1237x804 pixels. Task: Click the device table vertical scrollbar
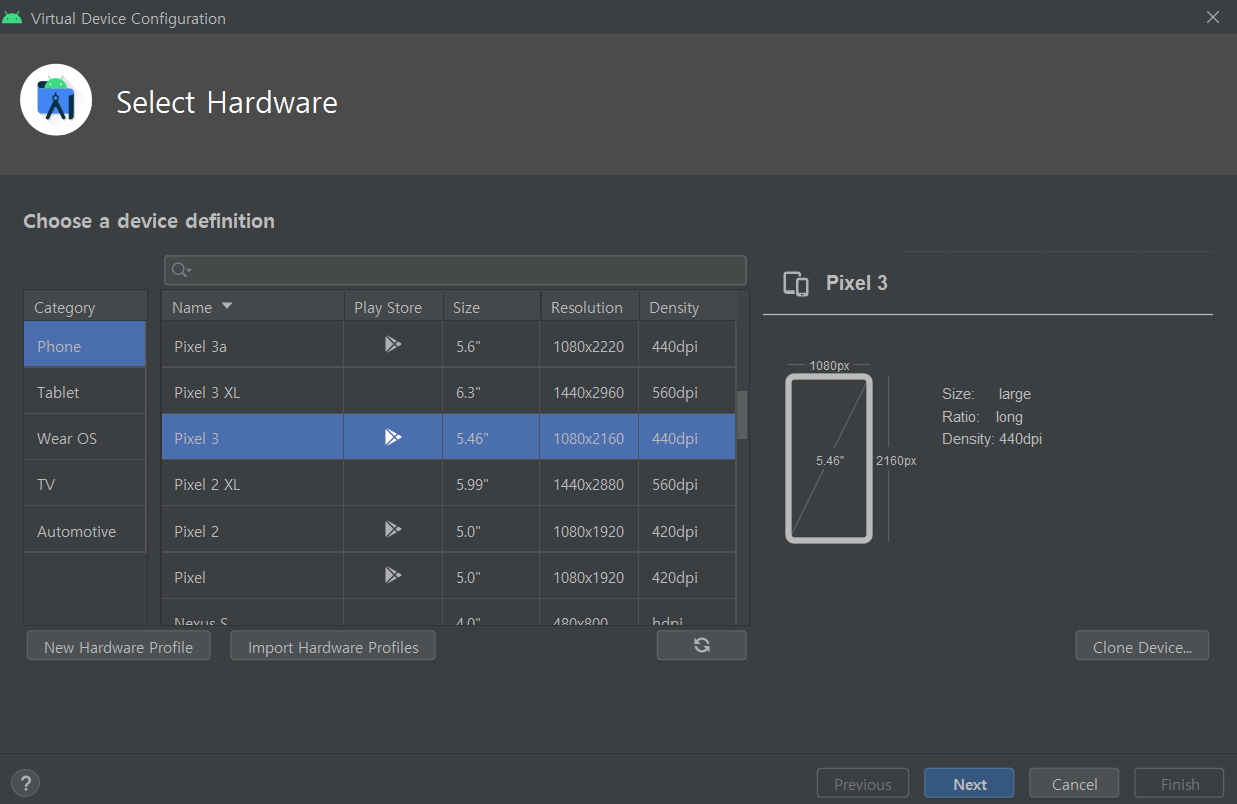742,415
